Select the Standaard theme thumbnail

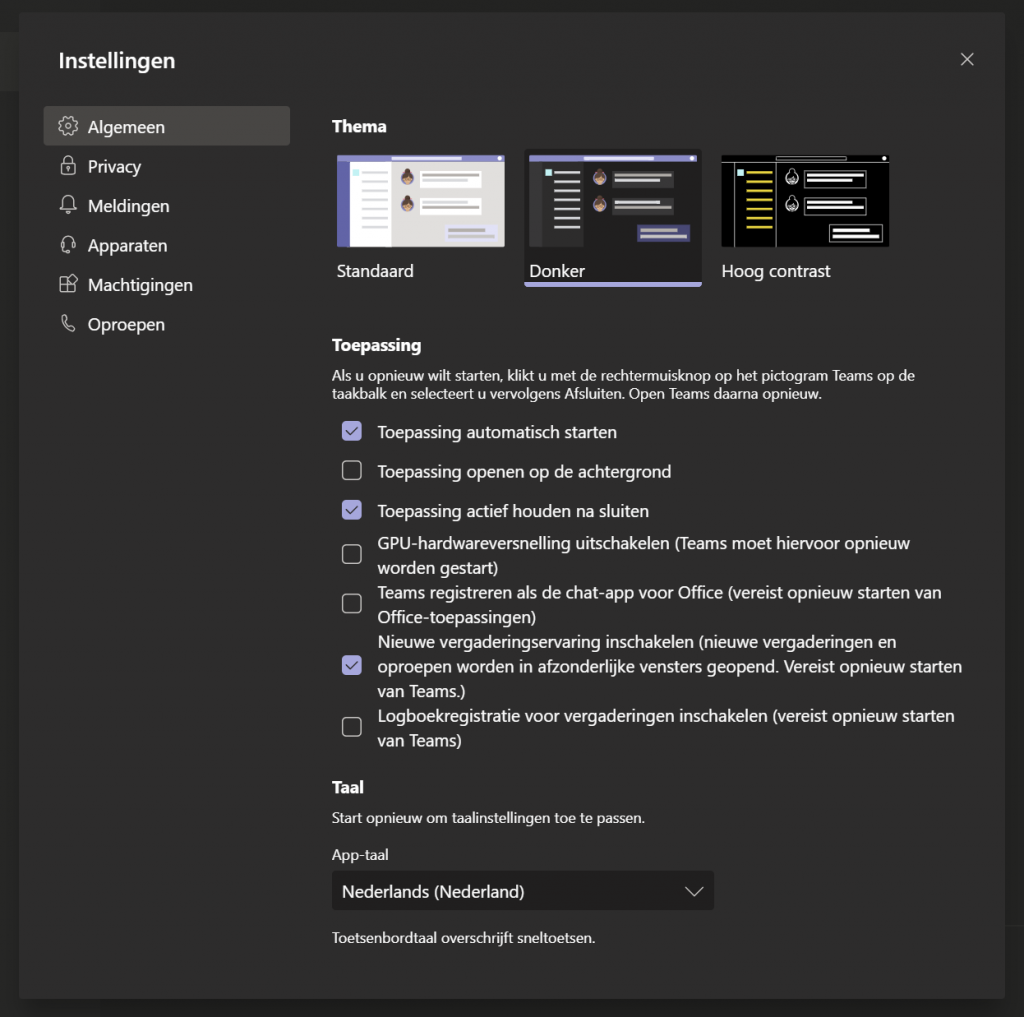click(421, 201)
